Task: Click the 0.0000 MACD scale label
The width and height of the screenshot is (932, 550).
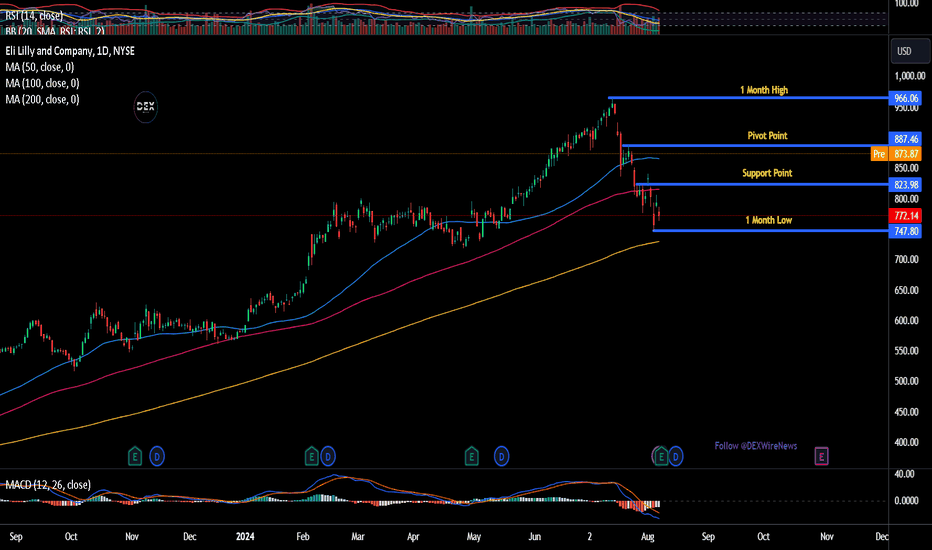Action: [x=907, y=501]
